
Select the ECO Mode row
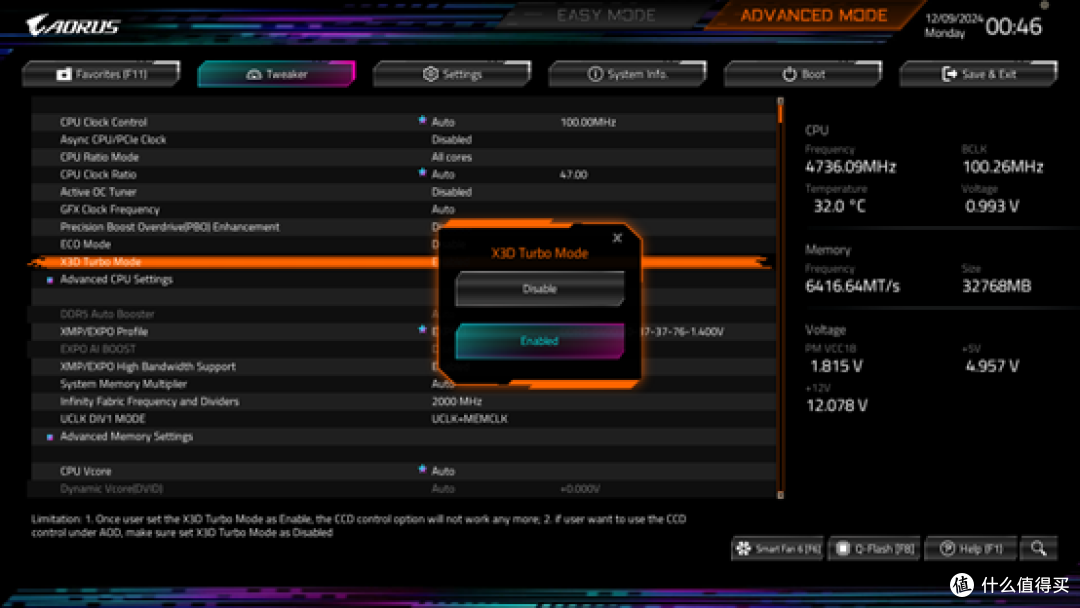(x=403, y=244)
